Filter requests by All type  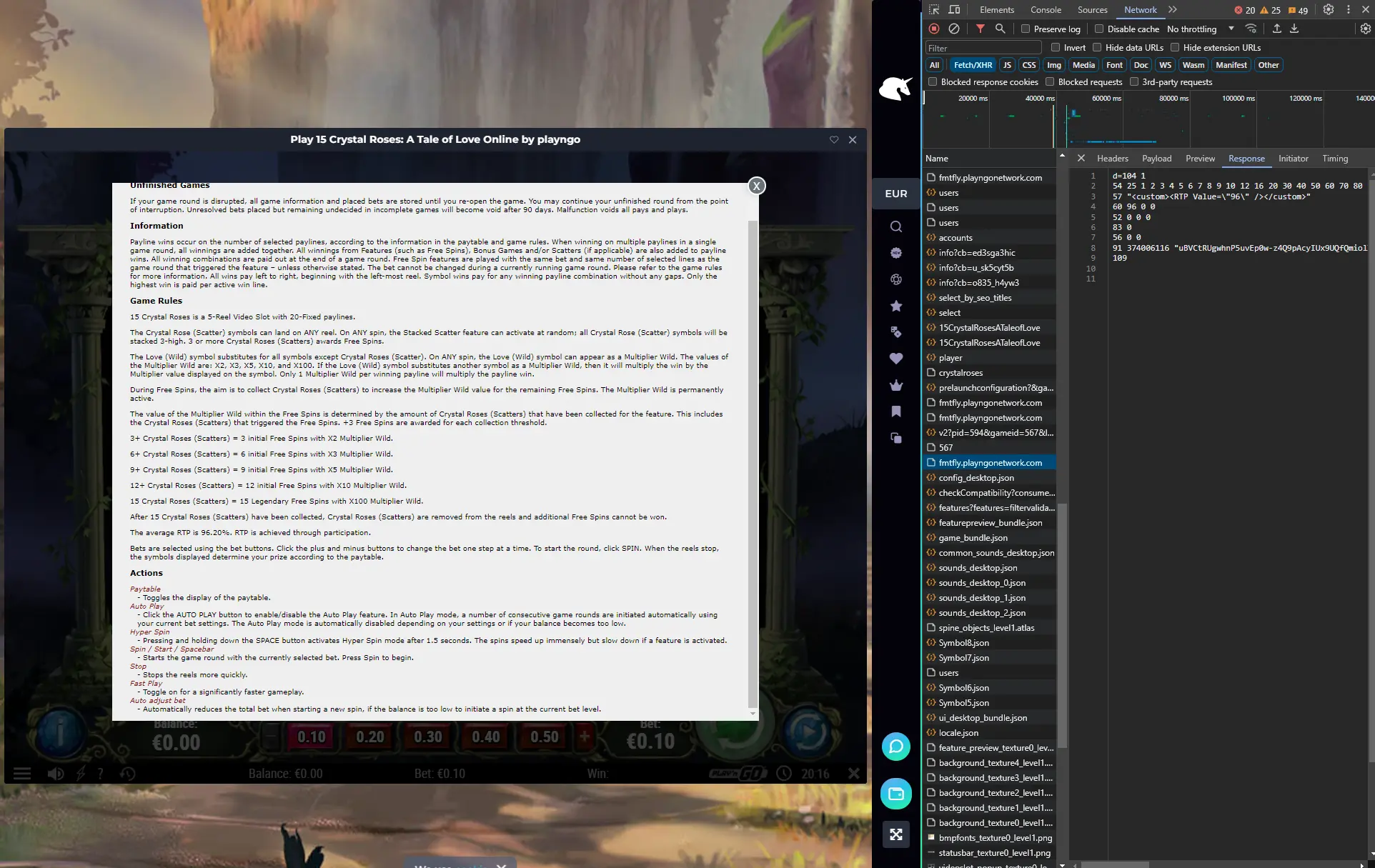point(934,65)
